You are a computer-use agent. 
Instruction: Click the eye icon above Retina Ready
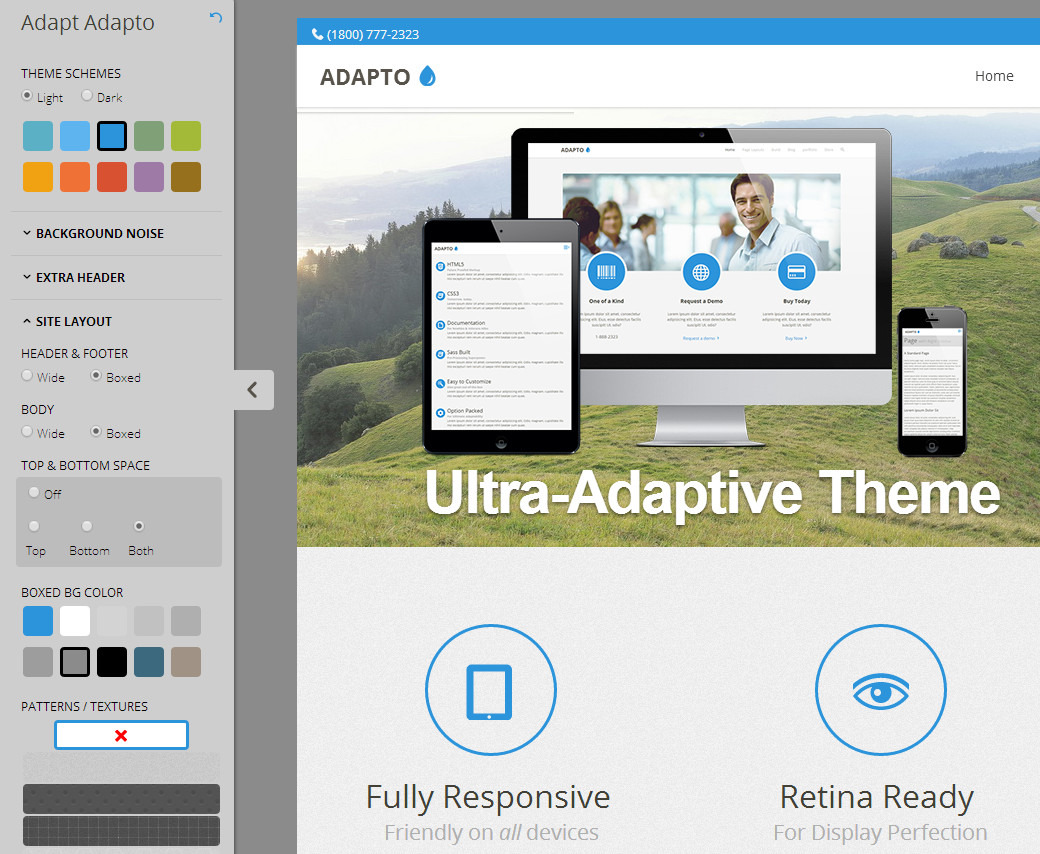pyautogui.click(x=879, y=690)
